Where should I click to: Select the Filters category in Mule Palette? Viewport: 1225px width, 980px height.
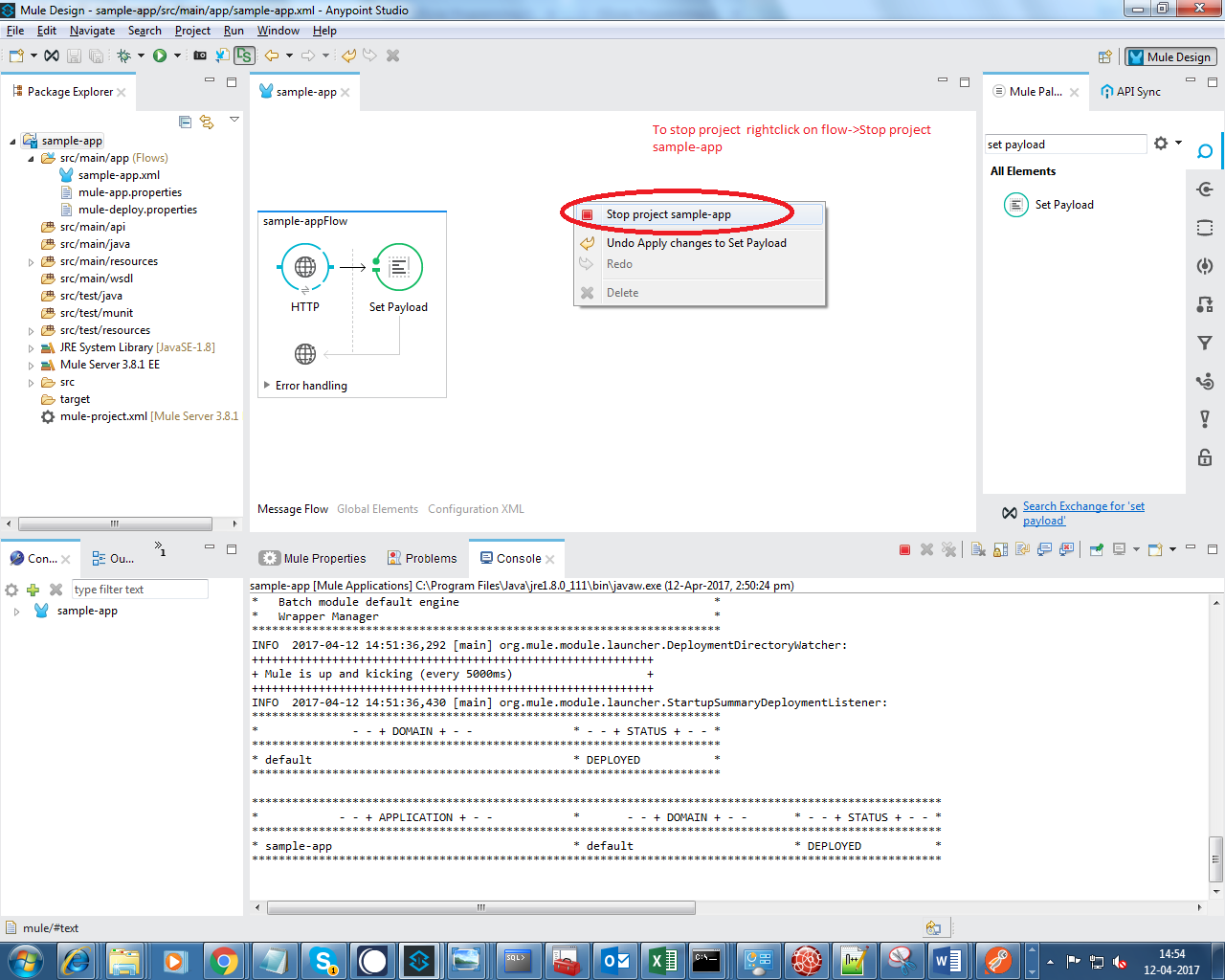tap(1204, 342)
